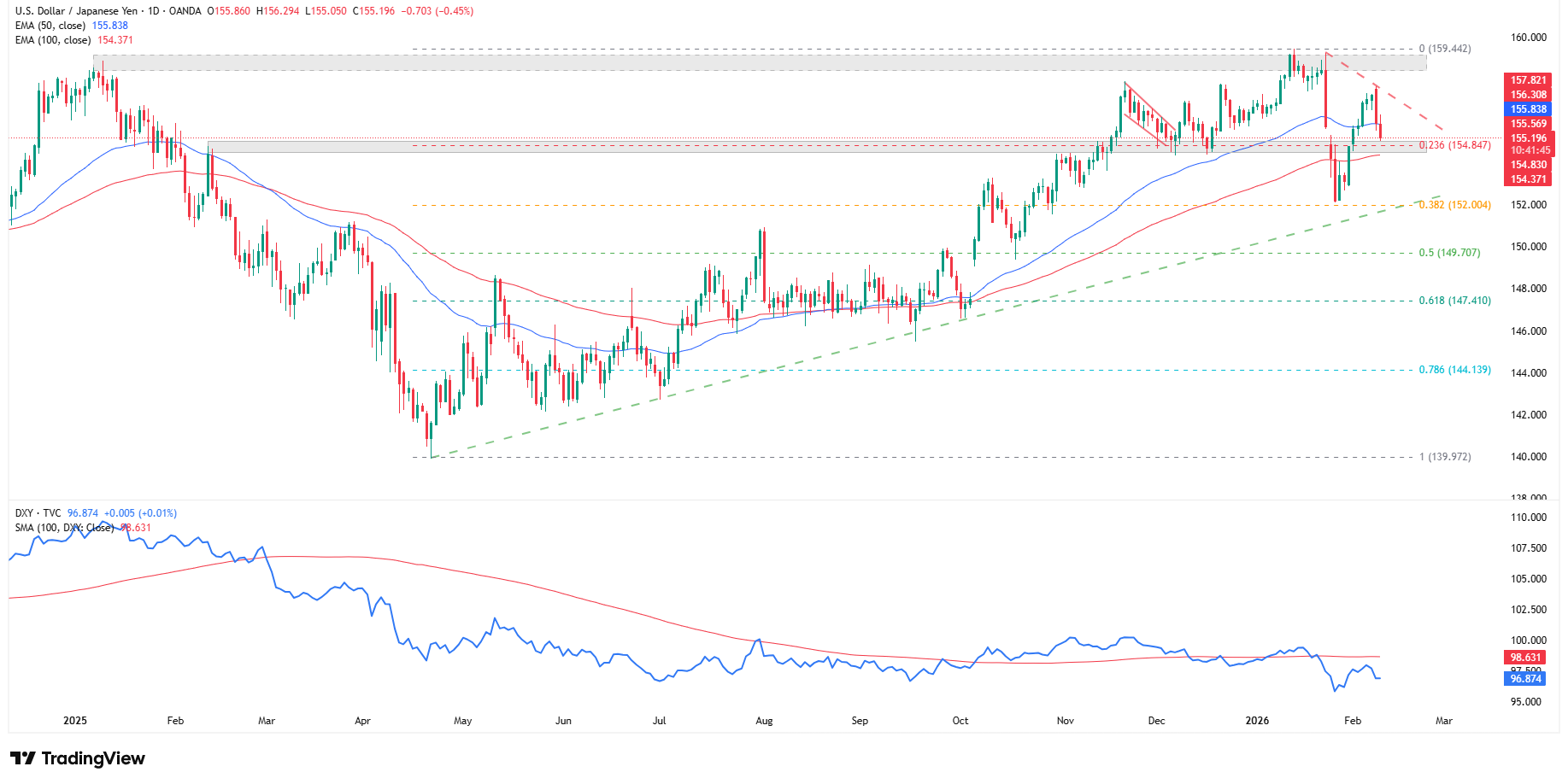
Task: Click the 0.5 (149.707) Fibonacci level label
Action: tap(1449, 253)
